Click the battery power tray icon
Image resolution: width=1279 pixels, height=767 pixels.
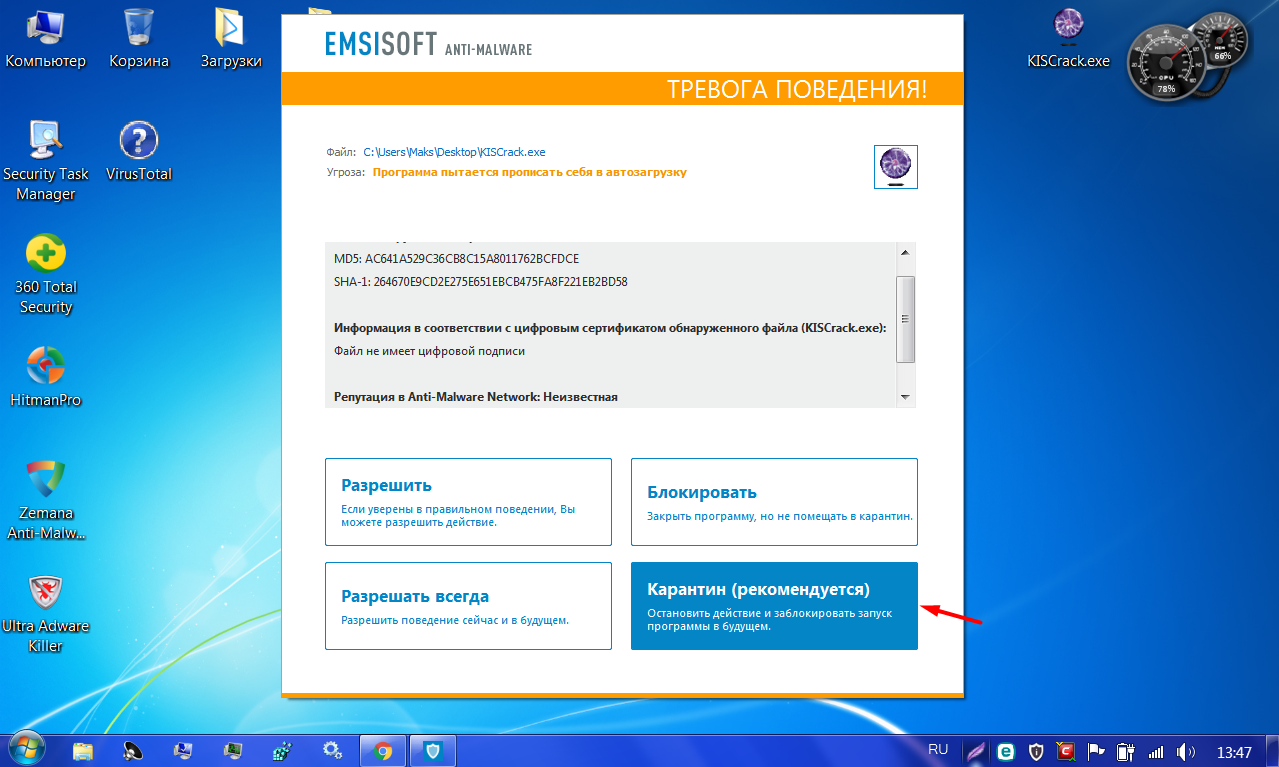(x=1126, y=750)
